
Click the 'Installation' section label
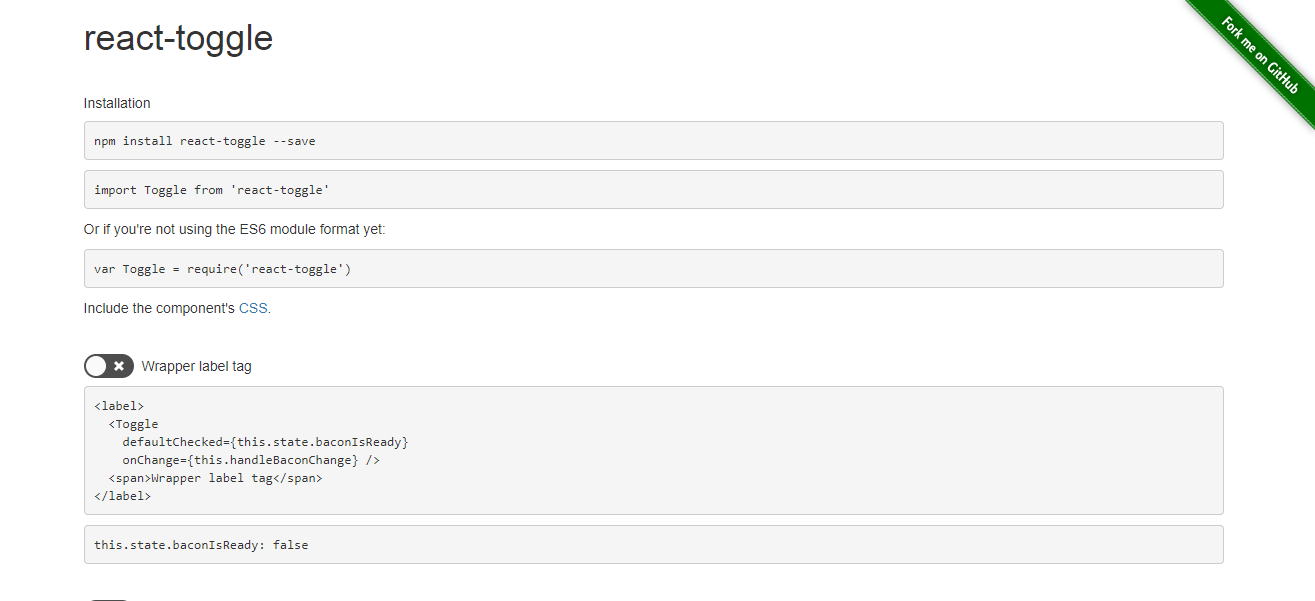click(117, 103)
